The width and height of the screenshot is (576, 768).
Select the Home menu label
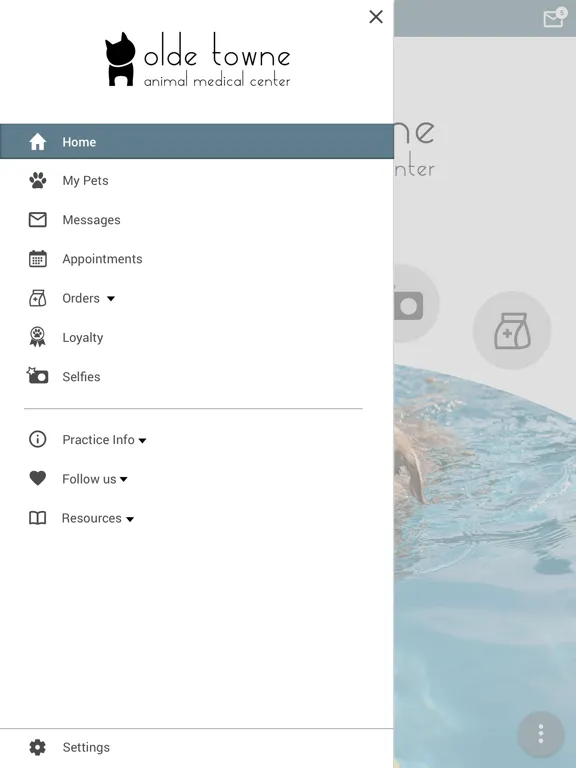click(x=79, y=142)
